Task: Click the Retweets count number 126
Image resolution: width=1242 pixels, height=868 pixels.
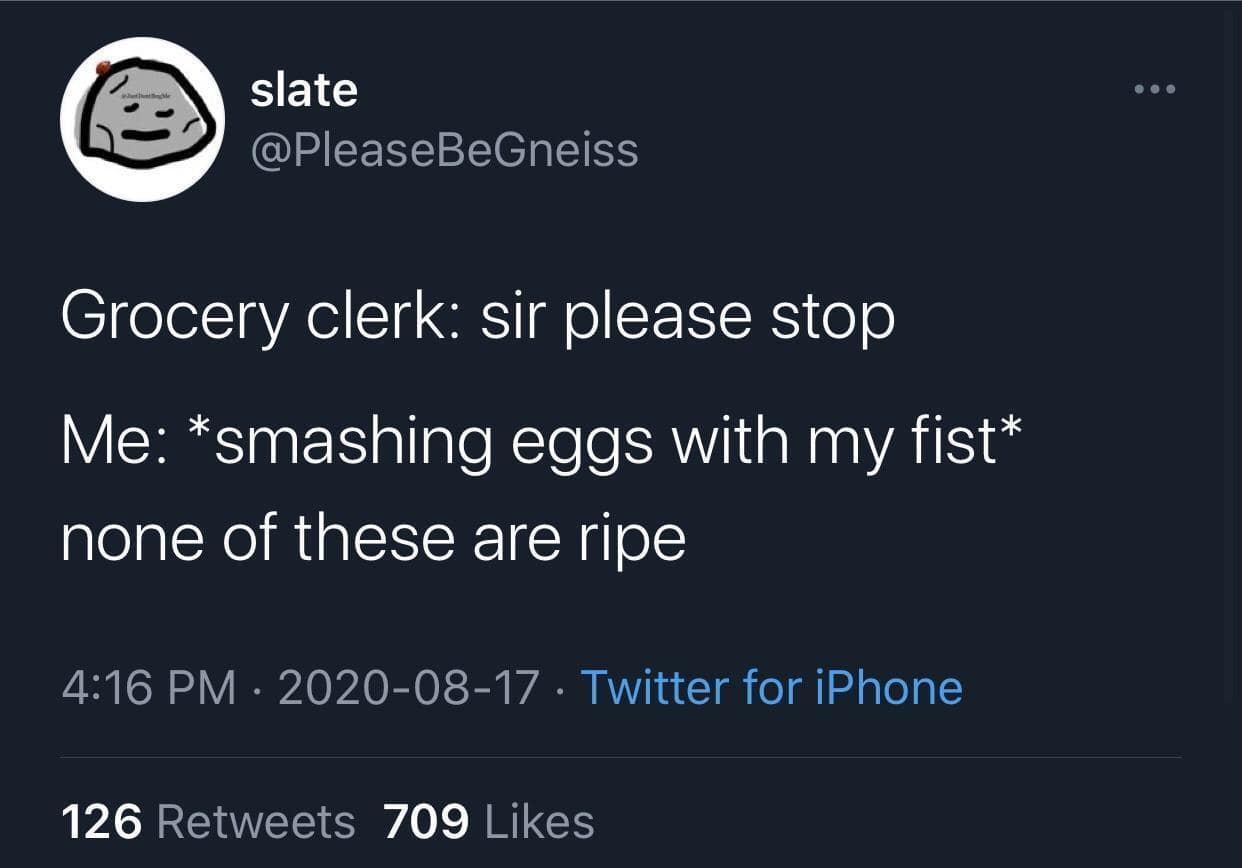Action: (x=104, y=821)
